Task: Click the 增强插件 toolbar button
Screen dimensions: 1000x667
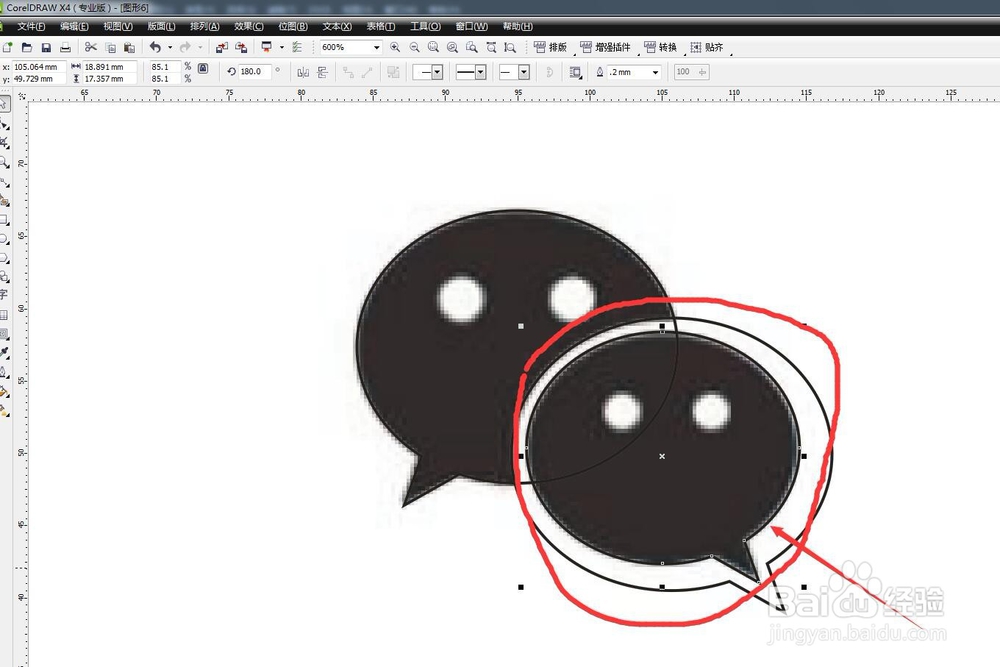Action: click(605, 47)
